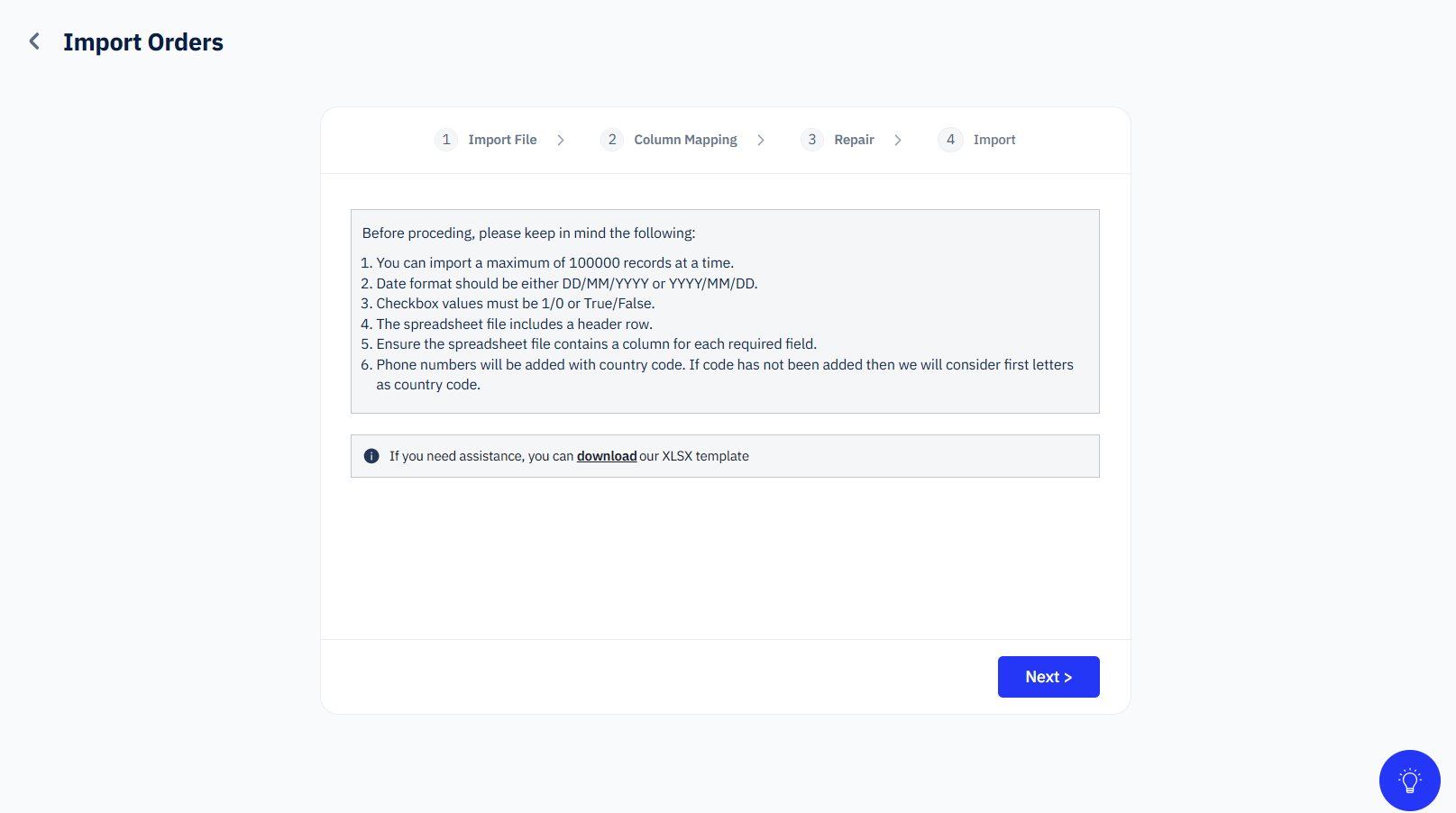Open the final Import step label
This screenshot has height=813, width=1456.
tap(994, 140)
